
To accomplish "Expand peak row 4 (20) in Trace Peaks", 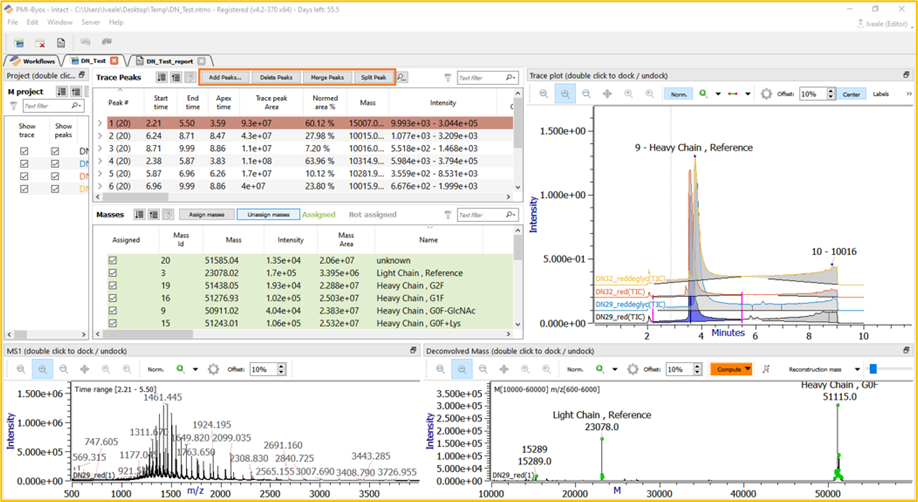I will [x=100, y=160].
